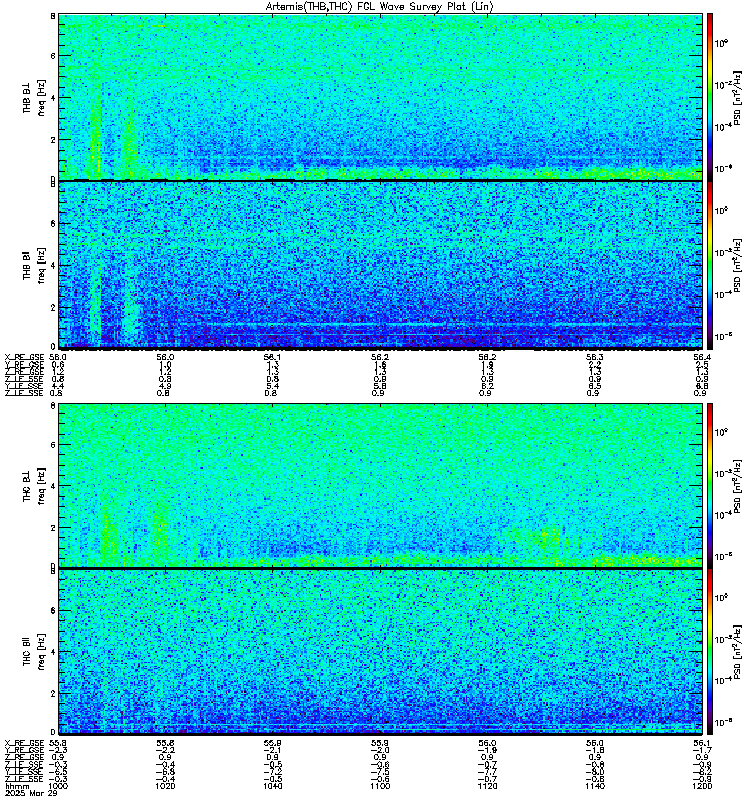Click the "THC B⊥ freq [Hz]" axis label
750x800 pixels.
pyautogui.click(x=34, y=485)
